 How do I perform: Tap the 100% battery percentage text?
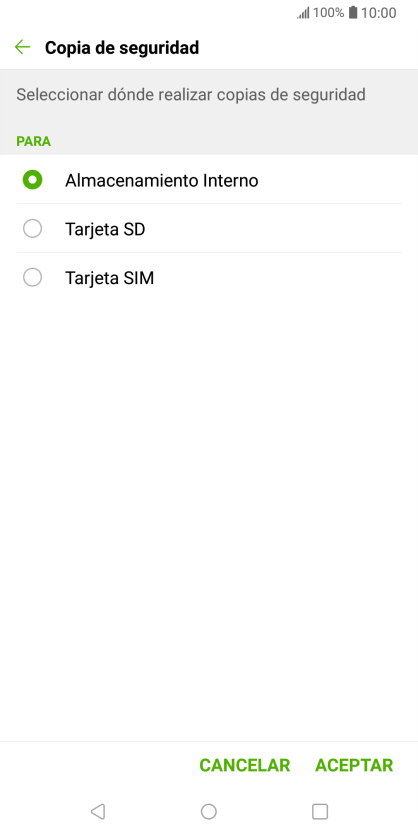coord(328,13)
